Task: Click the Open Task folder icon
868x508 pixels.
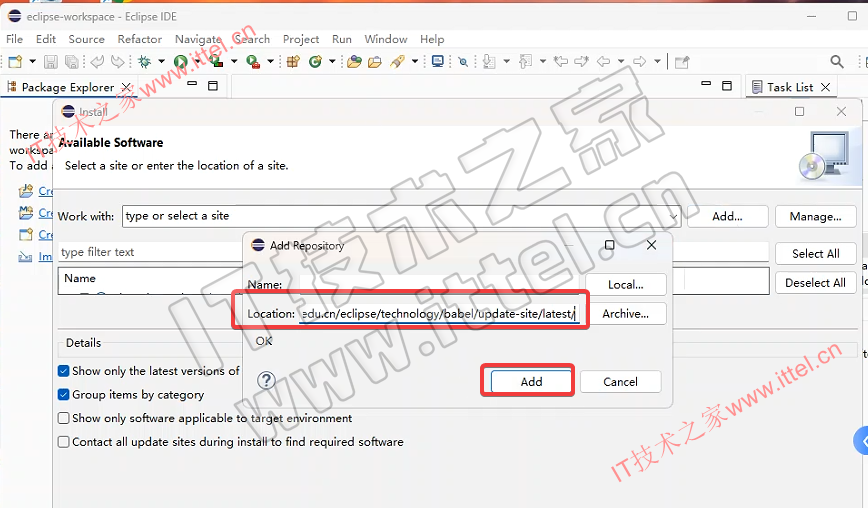Action: 375,61
